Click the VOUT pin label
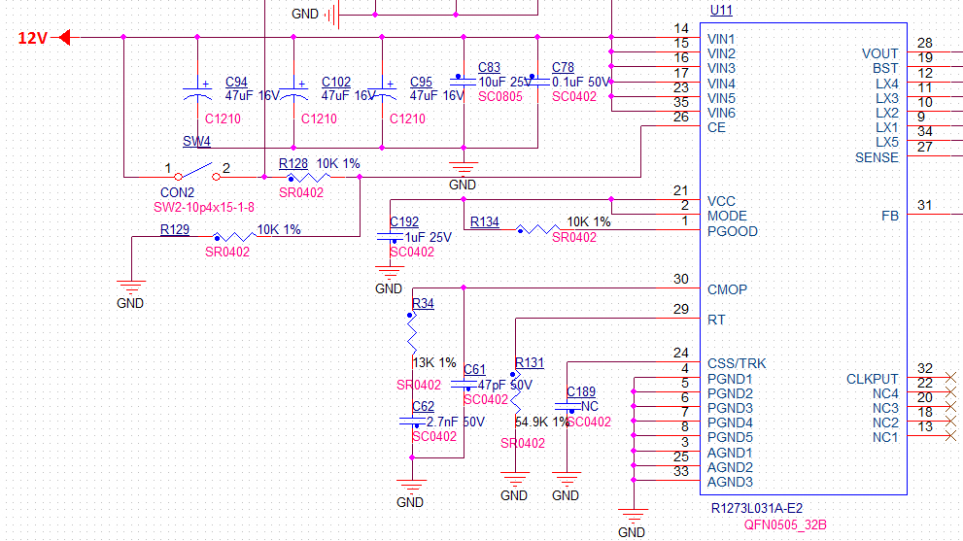 click(879, 54)
